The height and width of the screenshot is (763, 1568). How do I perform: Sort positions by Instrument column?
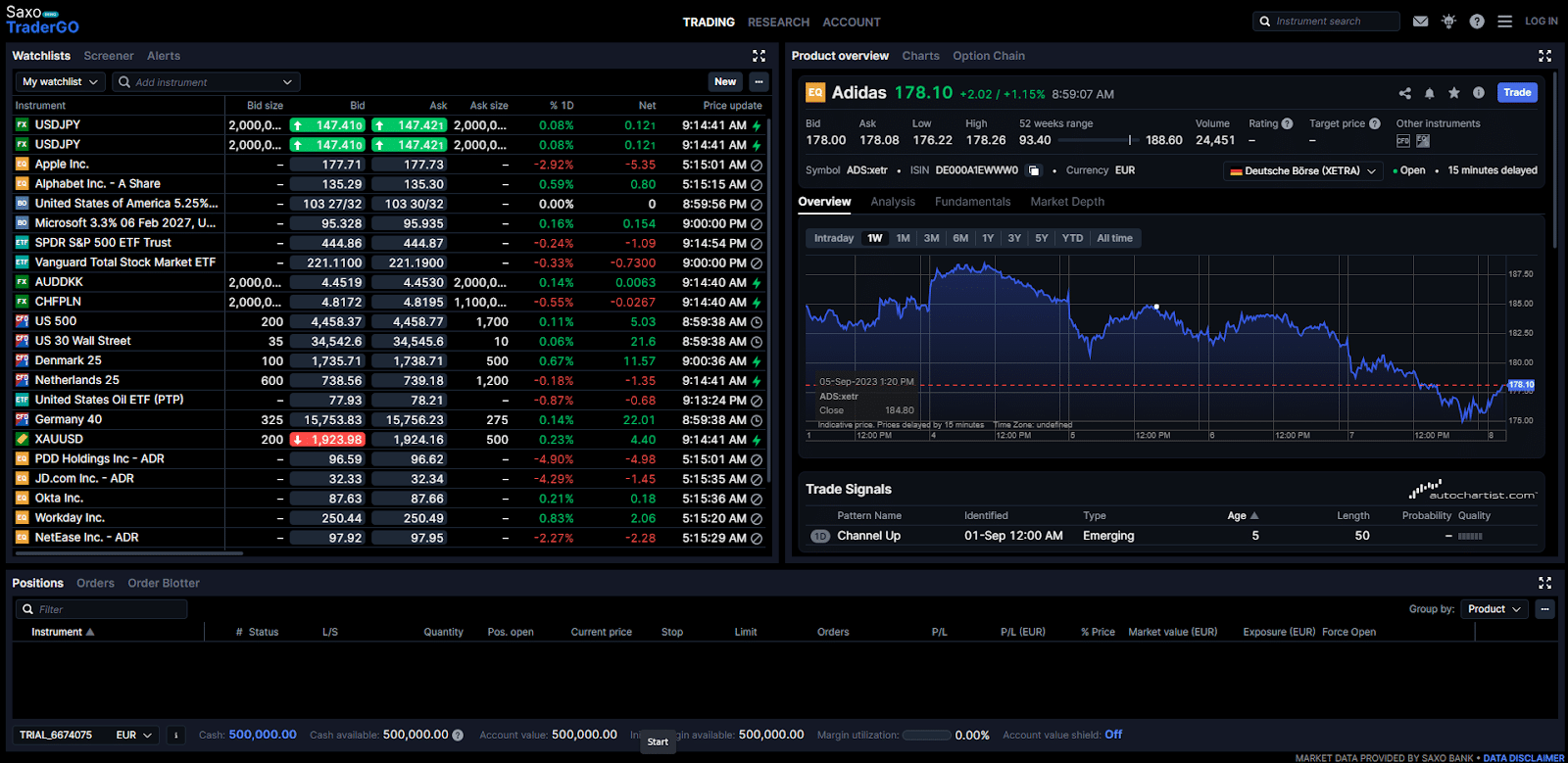click(x=63, y=632)
